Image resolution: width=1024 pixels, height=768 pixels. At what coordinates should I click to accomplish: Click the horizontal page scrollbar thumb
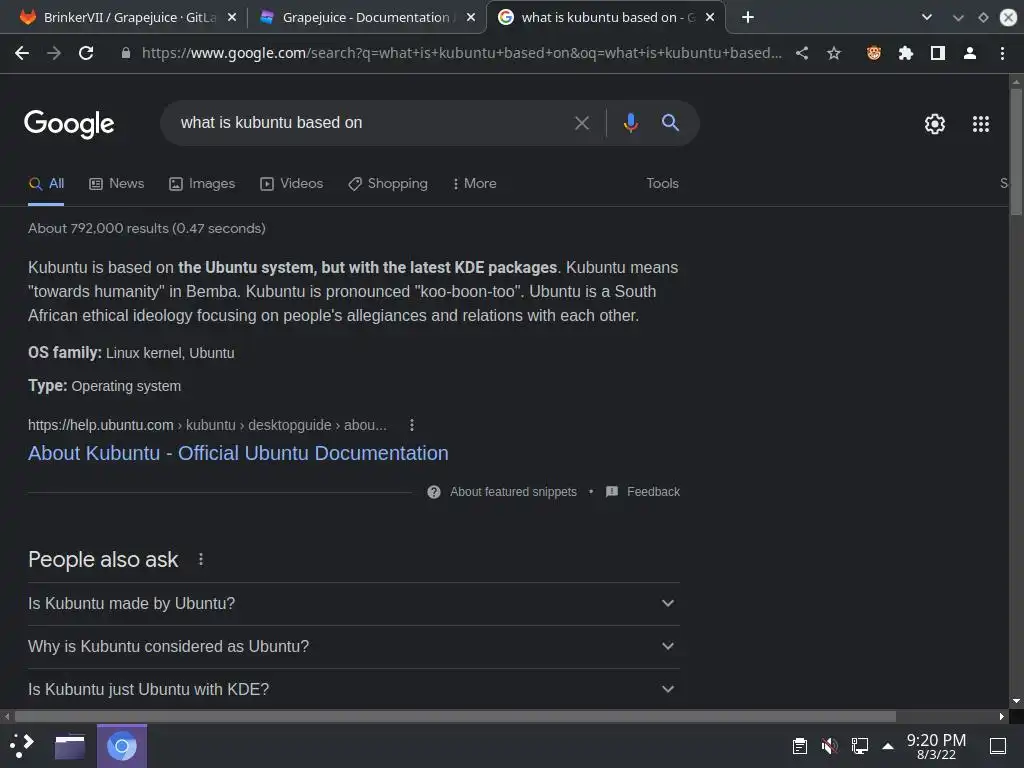455,716
